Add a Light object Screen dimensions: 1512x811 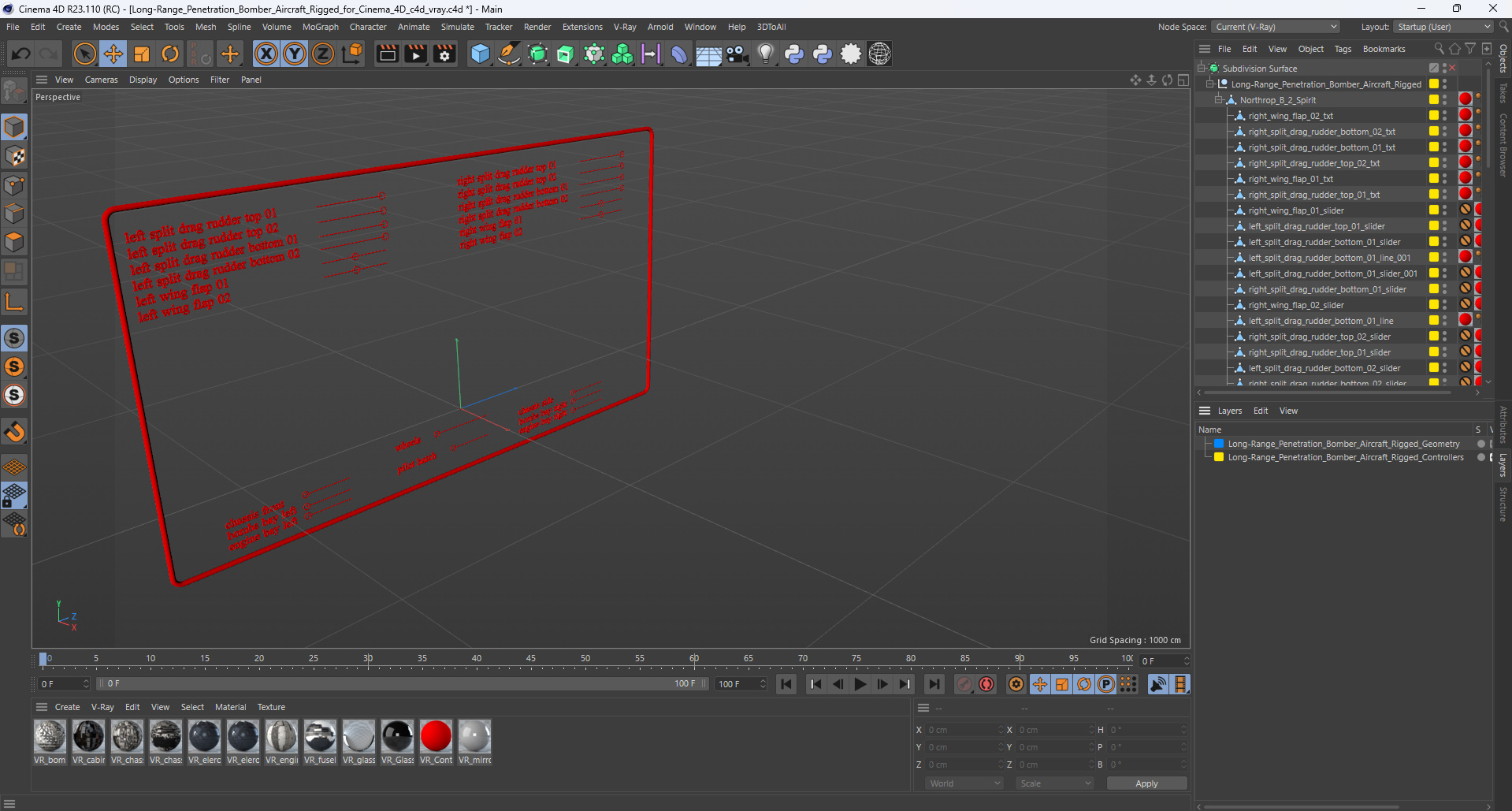click(x=766, y=54)
